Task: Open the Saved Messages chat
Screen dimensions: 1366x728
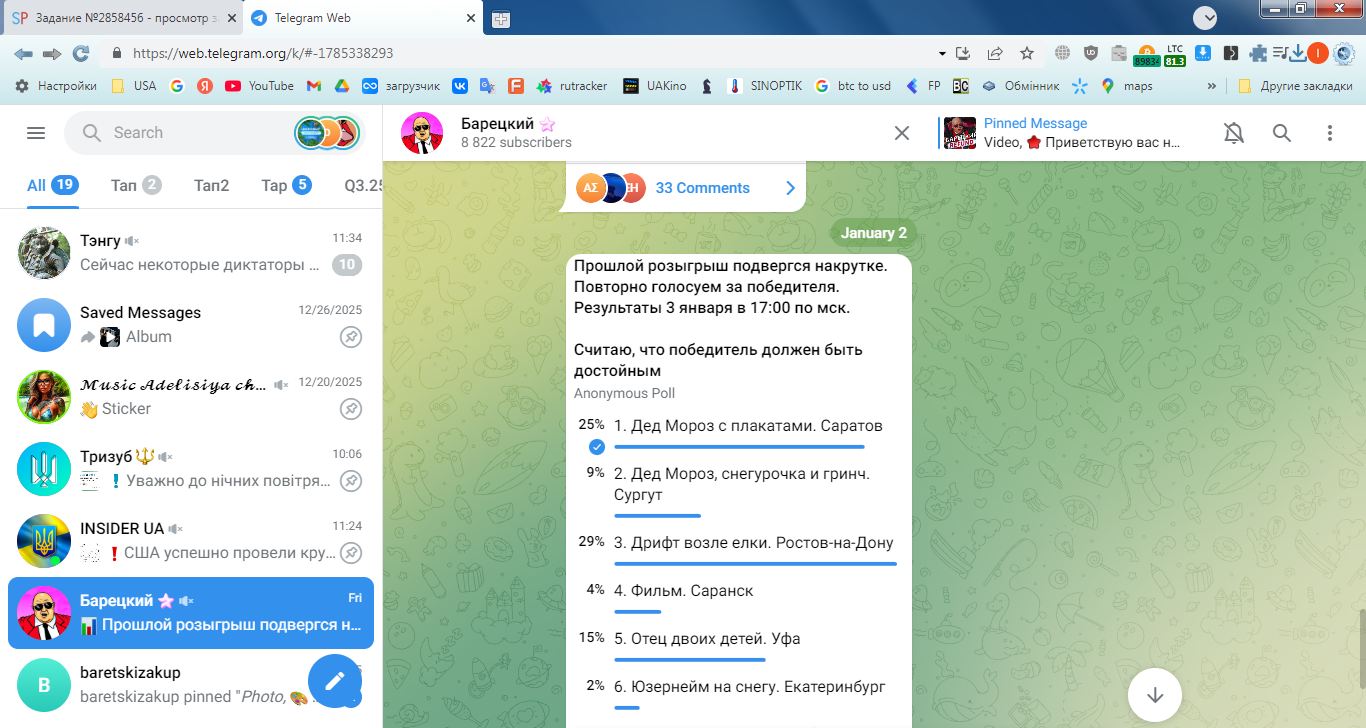Action: (x=191, y=324)
